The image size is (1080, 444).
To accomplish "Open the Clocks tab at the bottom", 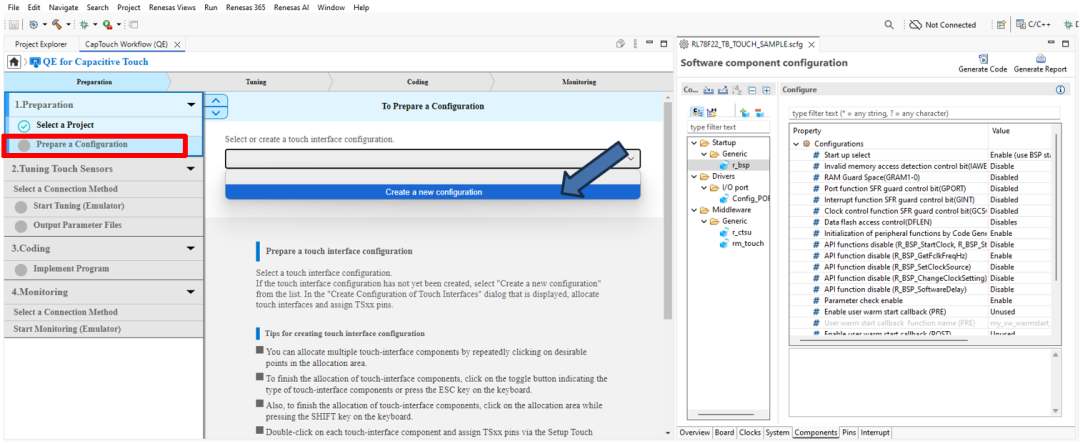I will (x=750, y=433).
